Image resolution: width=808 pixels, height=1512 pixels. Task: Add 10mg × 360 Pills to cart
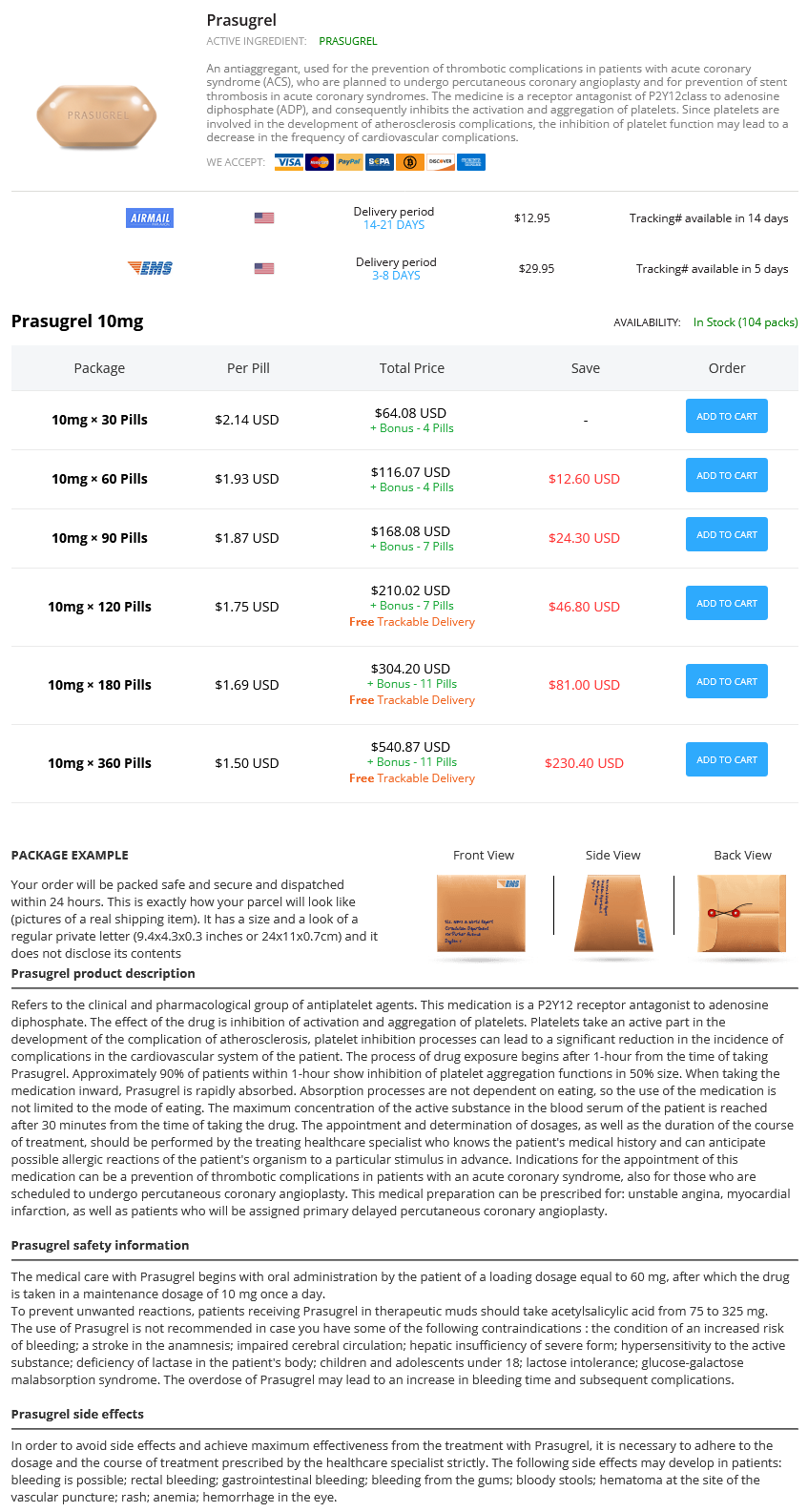[x=727, y=759]
